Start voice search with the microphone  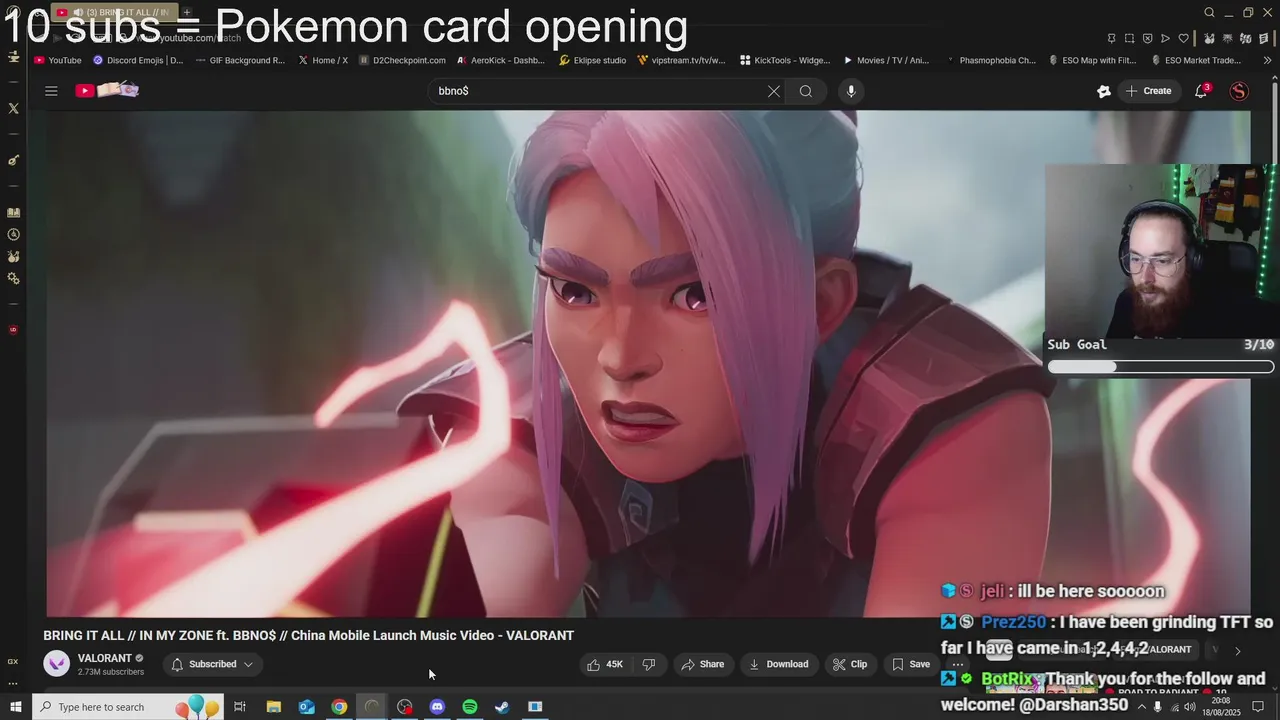(851, 91)
